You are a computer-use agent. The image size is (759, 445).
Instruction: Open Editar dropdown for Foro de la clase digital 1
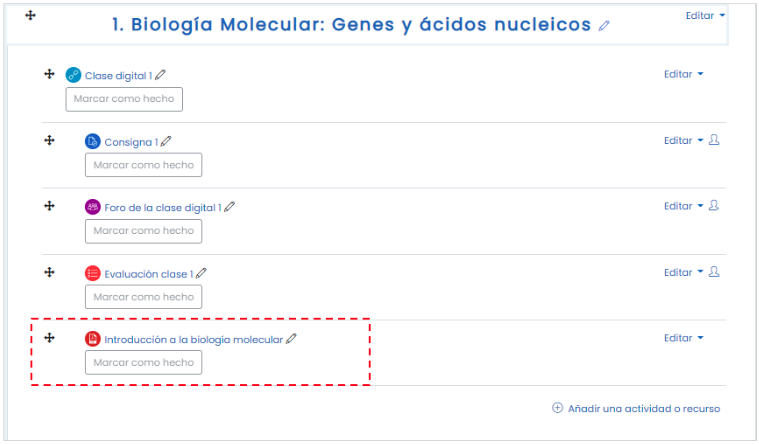coord(683,206)
